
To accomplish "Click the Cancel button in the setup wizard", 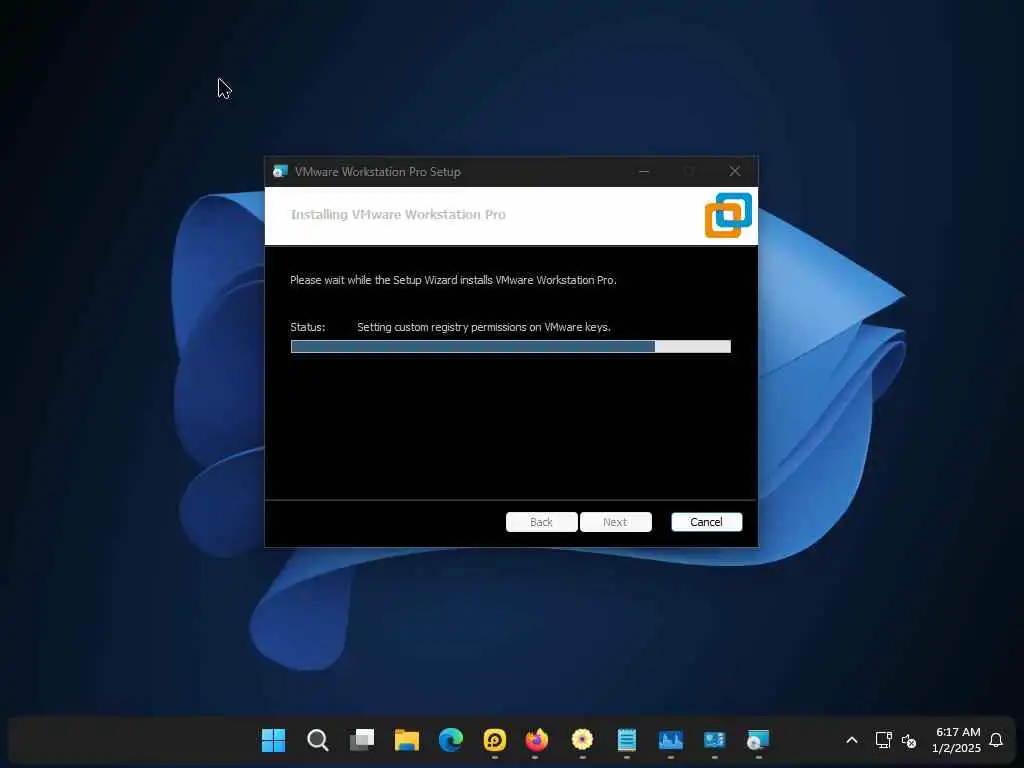I will tap(707, 522).
